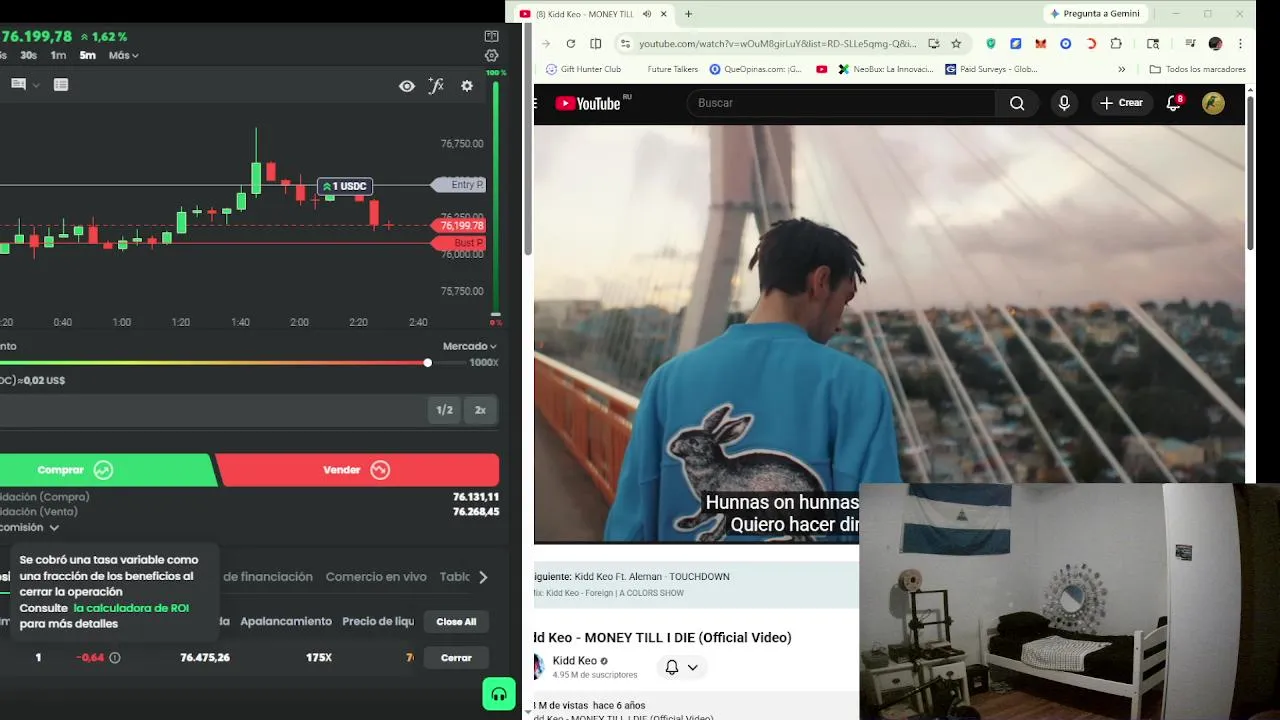Viewport: 1280px width, 720px height.
Task: Open a new Chrome tab
Action: (688, 14)
